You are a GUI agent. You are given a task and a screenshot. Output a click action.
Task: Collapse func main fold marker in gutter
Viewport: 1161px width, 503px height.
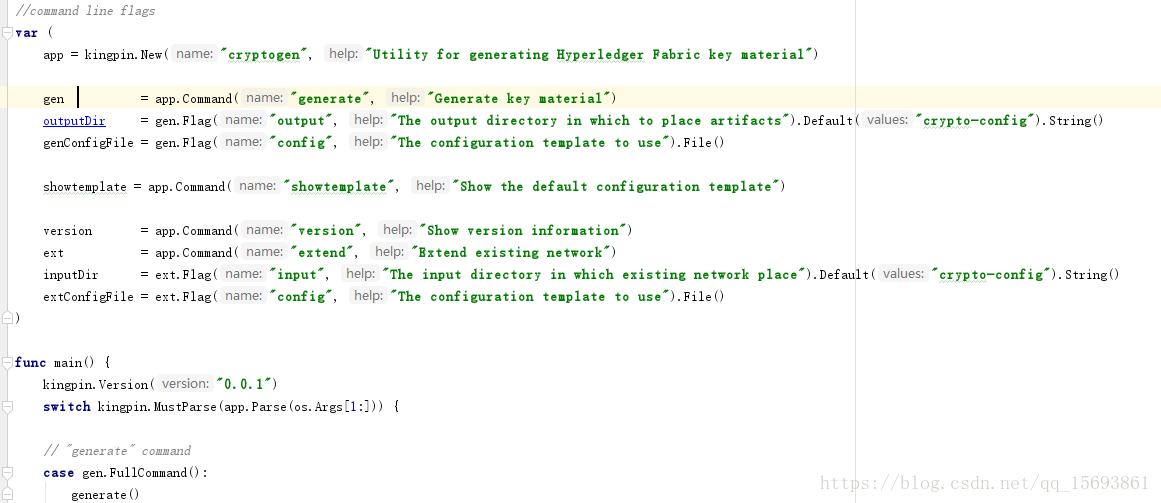[7, 362]
